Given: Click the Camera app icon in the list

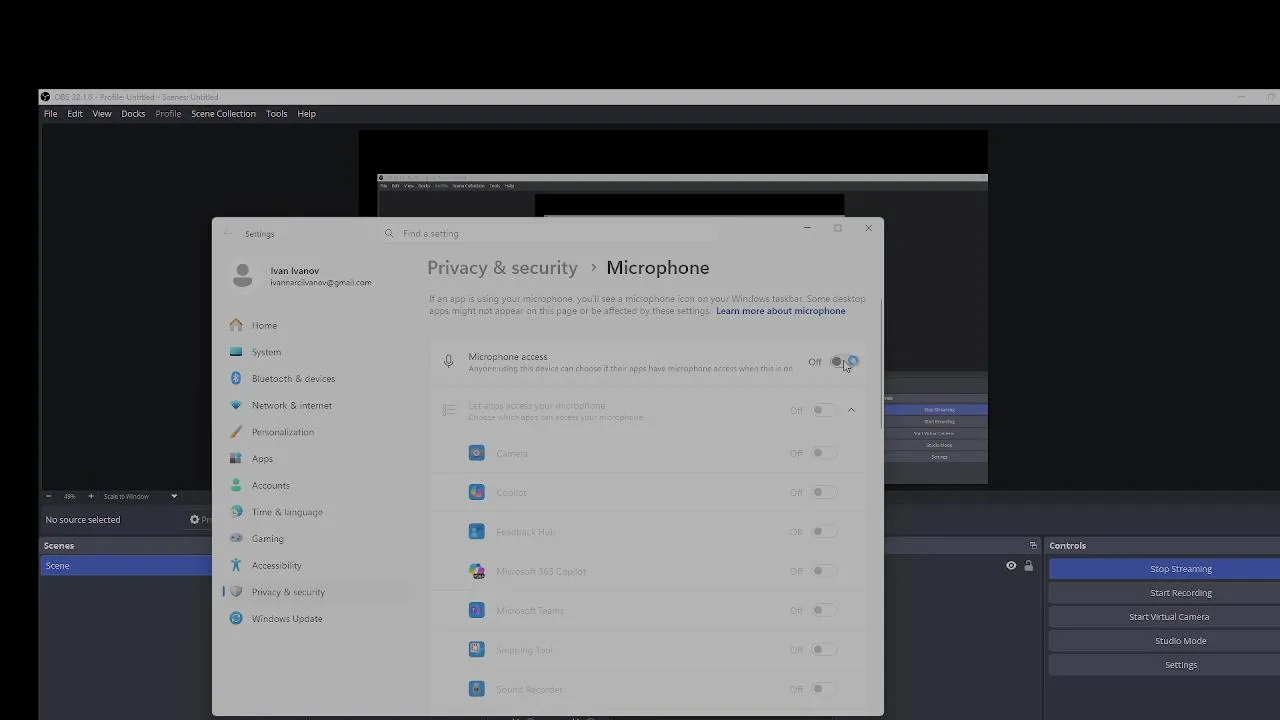Looking at the screenshot, I should pyautogui.click(x=477, y=453).
